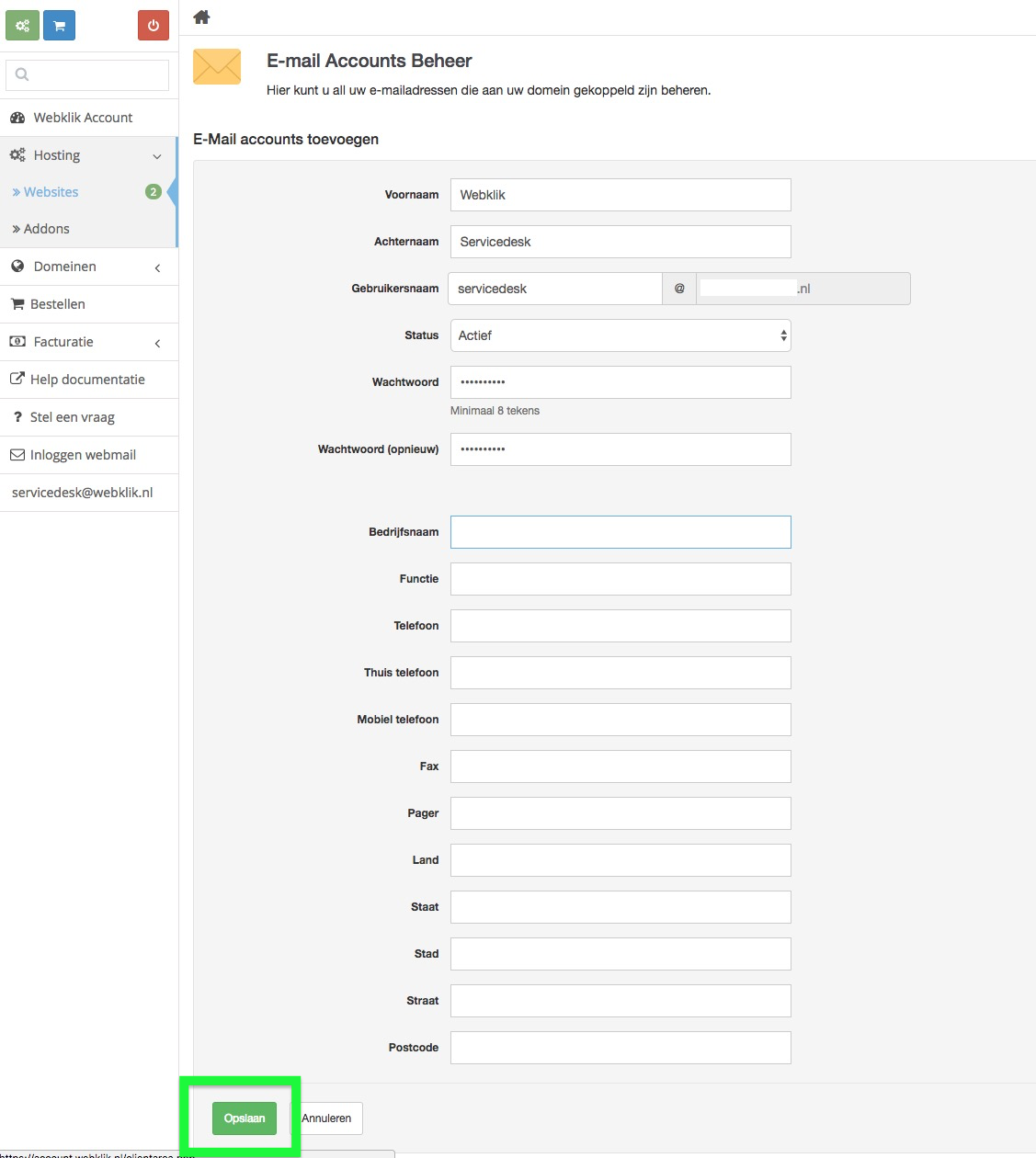1036x1158 pixels.
Task: Click the green cogs icon button
Action: click(22, 26)
